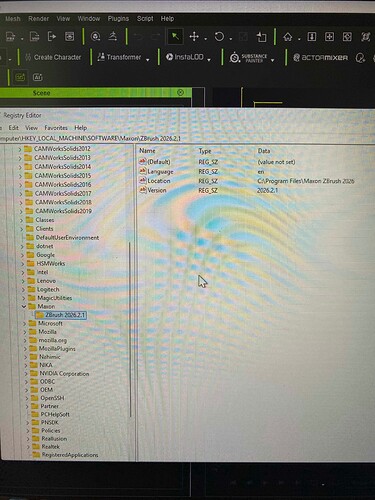Select the (Default) registry value
The height and width of the screenshot is (500, 375).
click(x=159, y=162)
